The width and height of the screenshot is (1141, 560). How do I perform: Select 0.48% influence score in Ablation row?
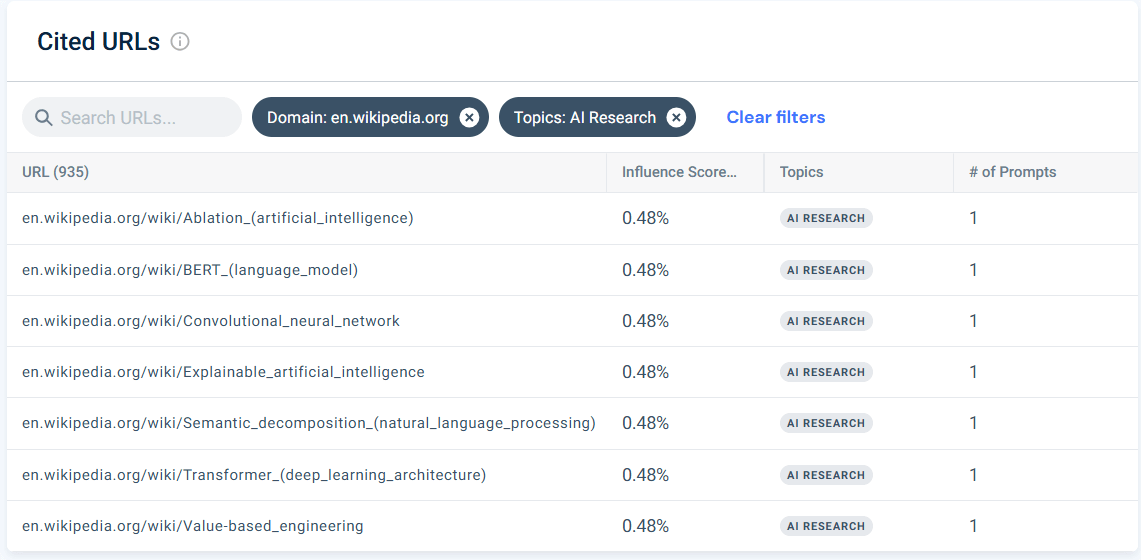(x=645, y=218)
